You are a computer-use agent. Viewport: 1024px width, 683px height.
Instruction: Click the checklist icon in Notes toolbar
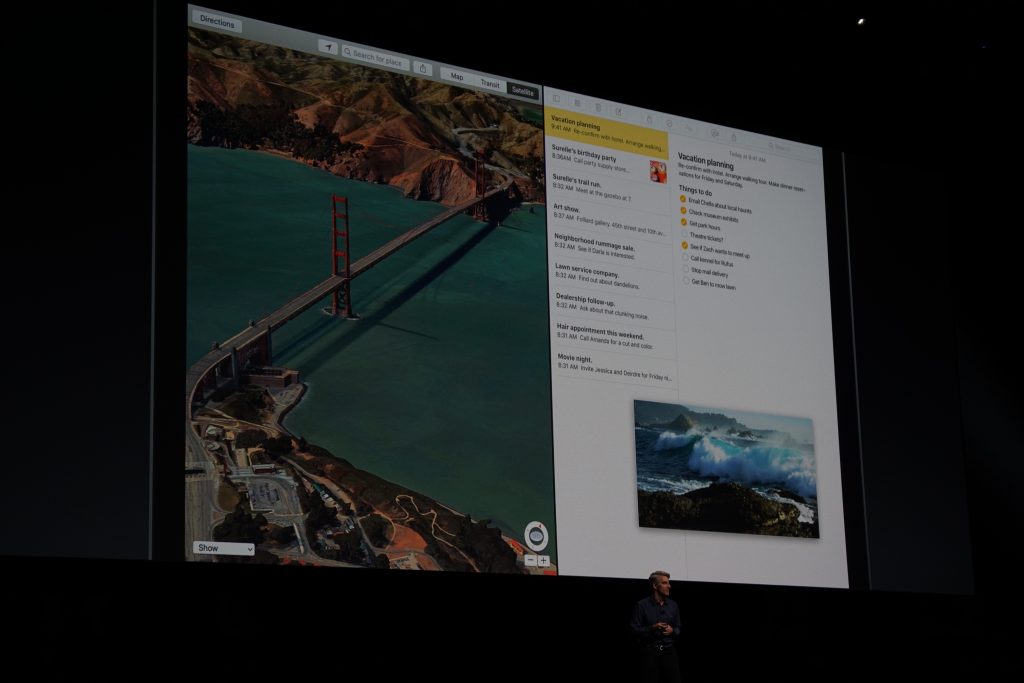click(x=669, y=123)
